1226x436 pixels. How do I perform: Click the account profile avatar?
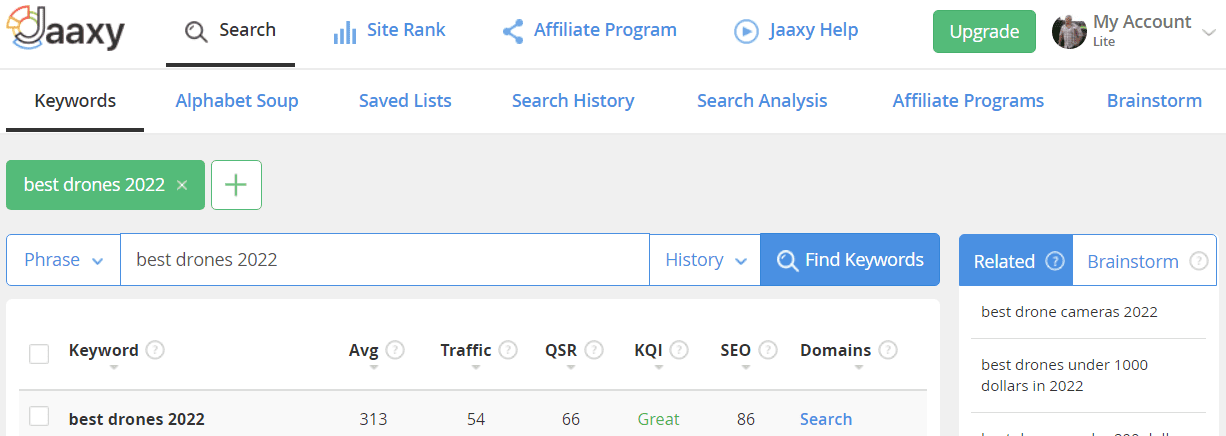click(1069, 31)
